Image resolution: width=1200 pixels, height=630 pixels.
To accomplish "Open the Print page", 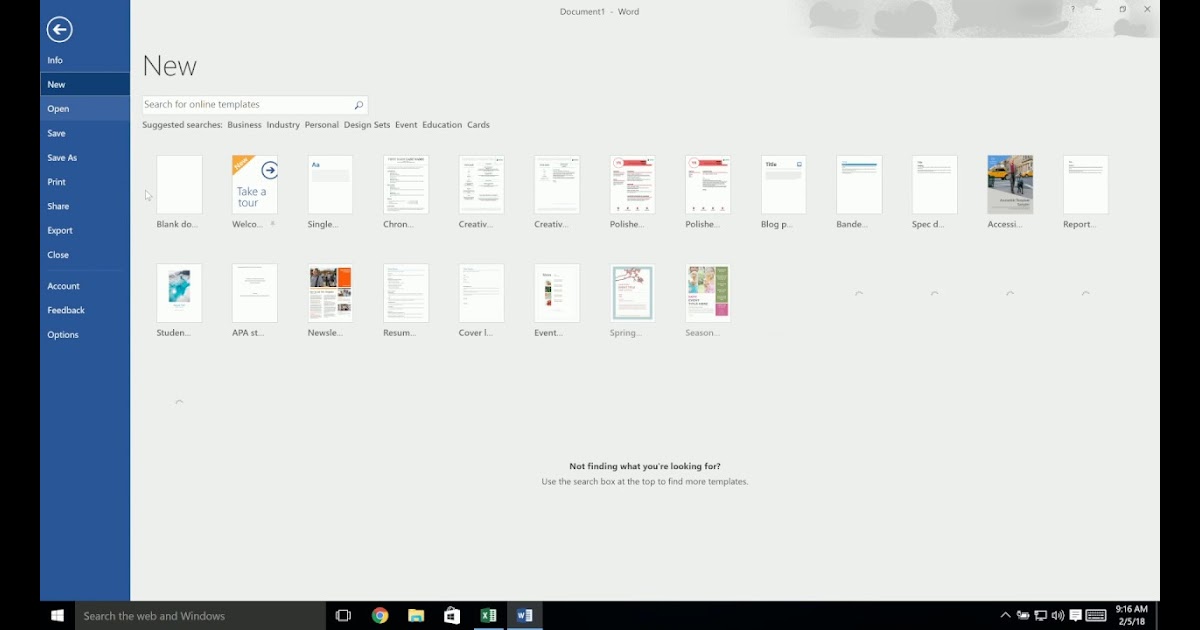I will (85, 182).
